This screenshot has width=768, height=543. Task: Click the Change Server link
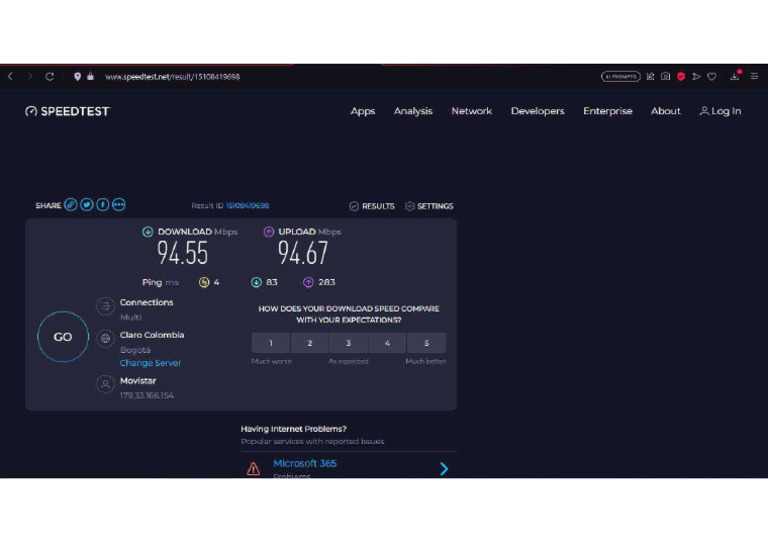[150, 363]
